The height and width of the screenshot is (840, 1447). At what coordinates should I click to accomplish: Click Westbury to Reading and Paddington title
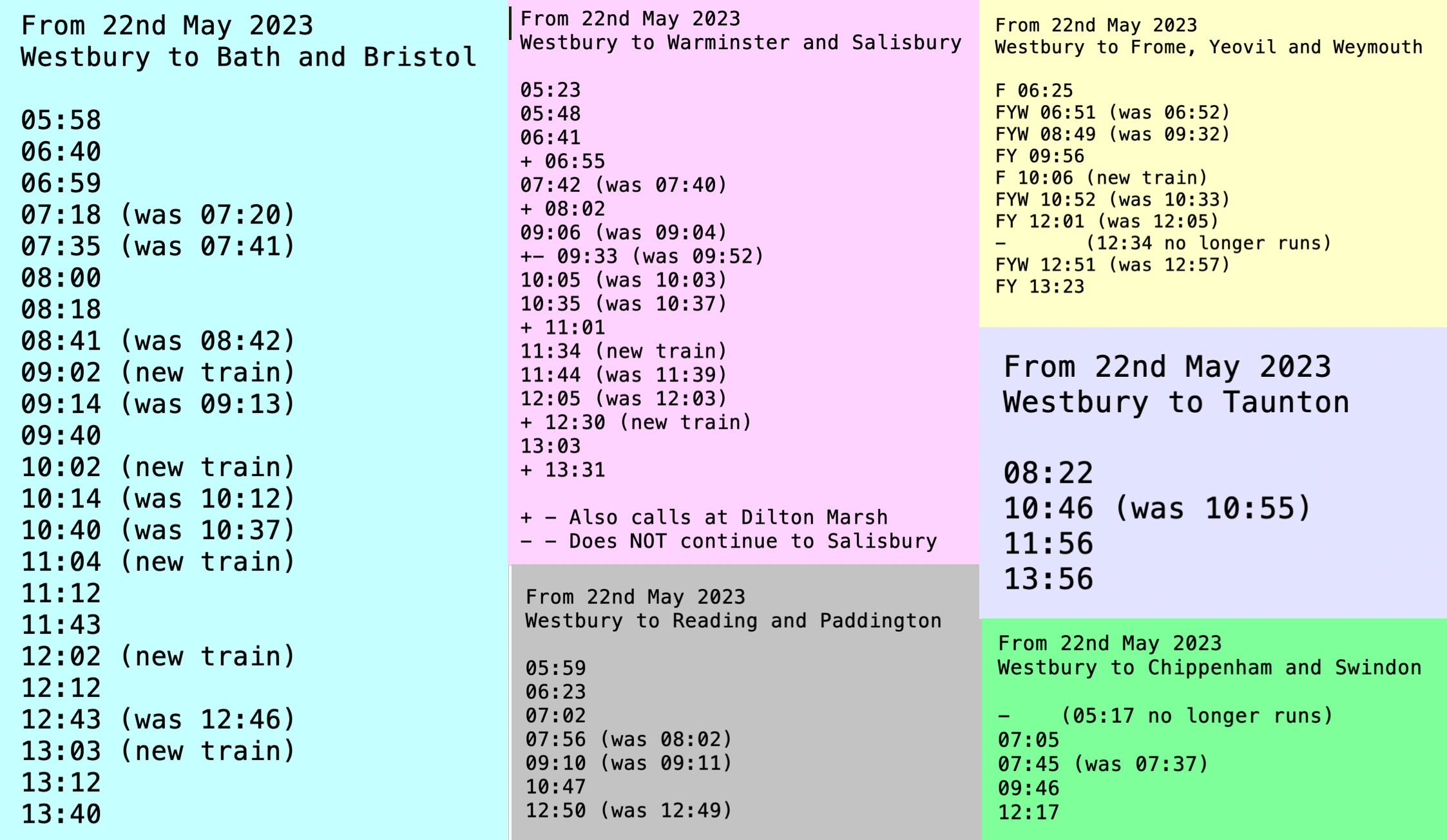click(x=733, y=621)
